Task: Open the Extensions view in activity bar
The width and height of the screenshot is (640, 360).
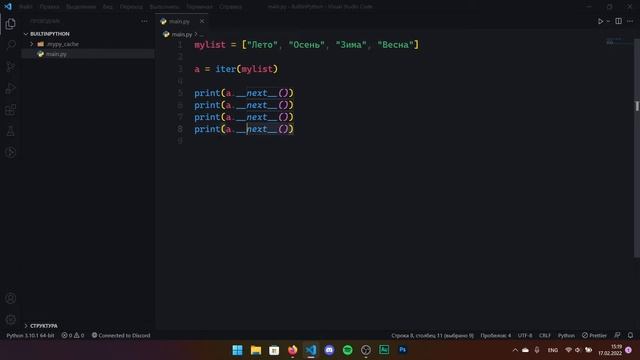Action: click(x=11, y=109)
